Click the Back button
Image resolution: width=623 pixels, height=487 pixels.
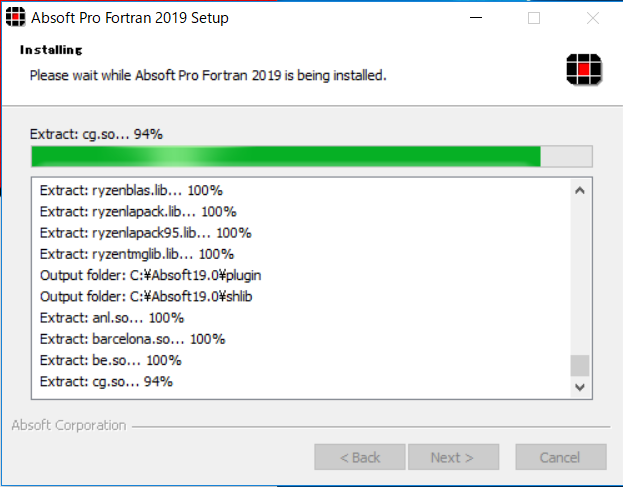coord(360,457)
